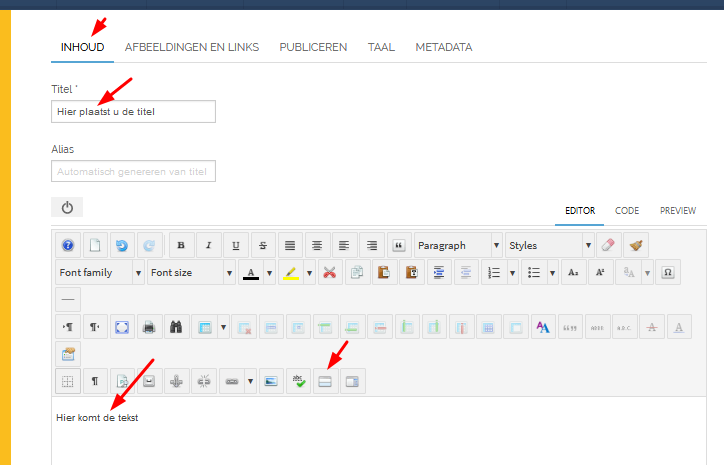Click the Italic formatting icon

click(x=209, y=245)
